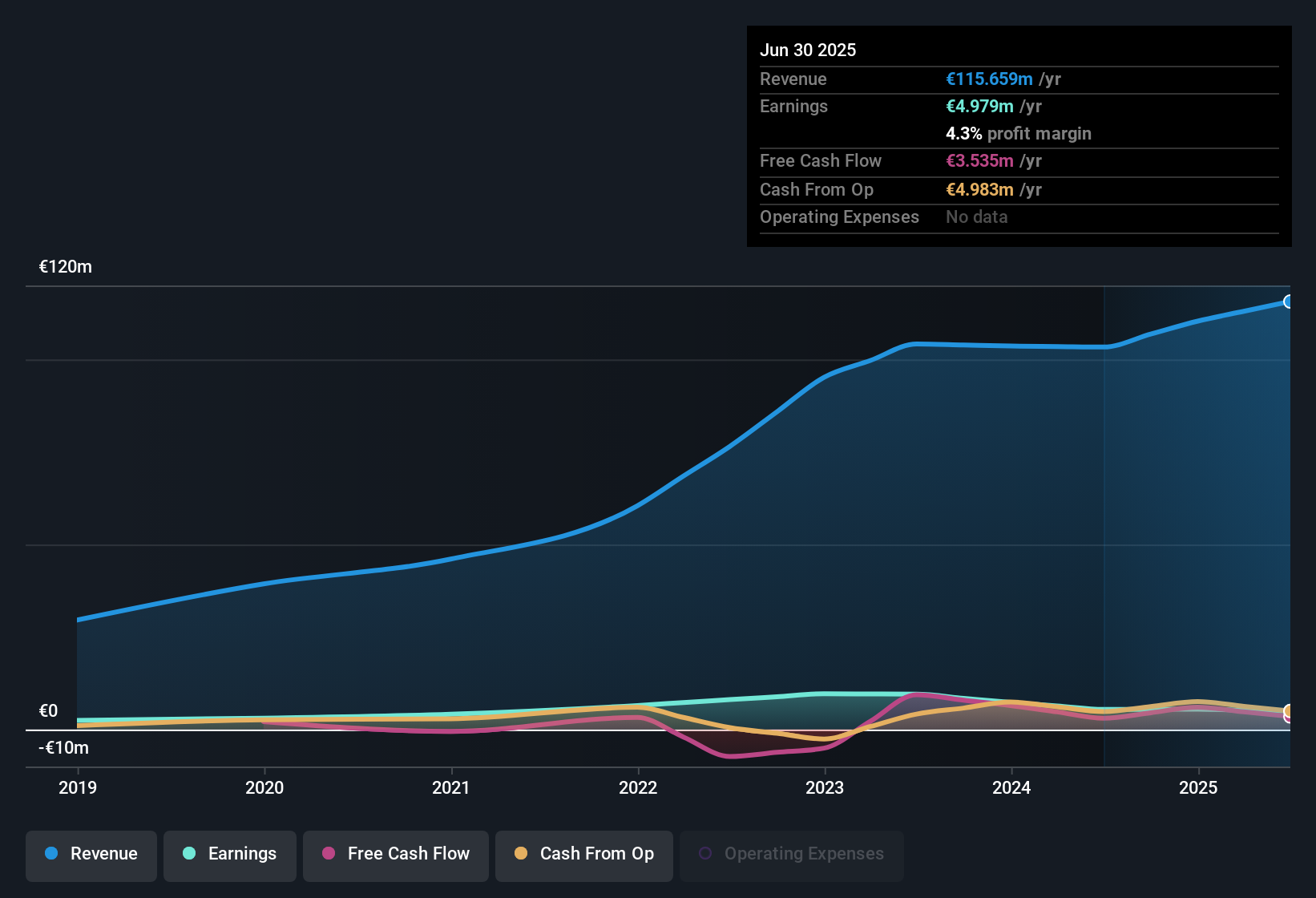Click the €115.659m revenue value in tooltip

(989, 79)
